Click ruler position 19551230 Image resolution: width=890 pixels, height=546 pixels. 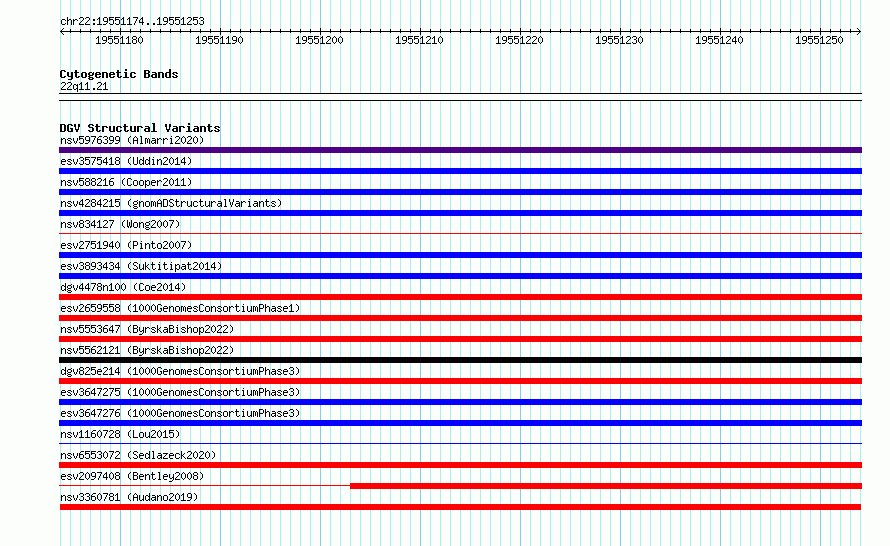click(619, 40)
